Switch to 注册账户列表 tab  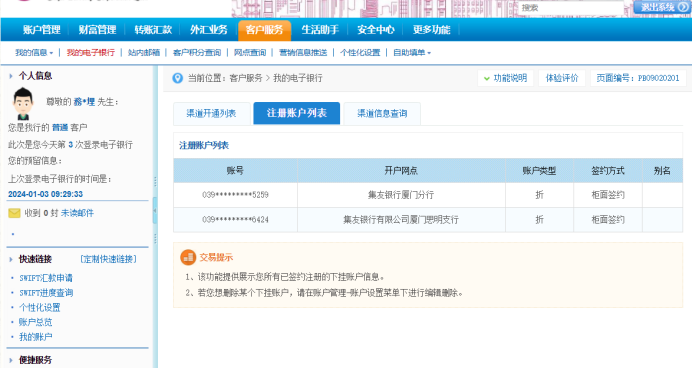[x=297, y=113]
